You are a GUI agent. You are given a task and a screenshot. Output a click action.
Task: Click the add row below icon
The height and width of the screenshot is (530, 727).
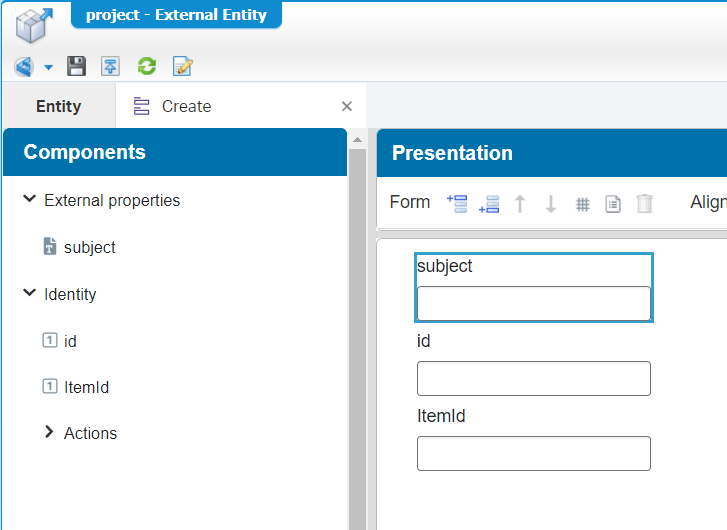[x=489, y=203]
